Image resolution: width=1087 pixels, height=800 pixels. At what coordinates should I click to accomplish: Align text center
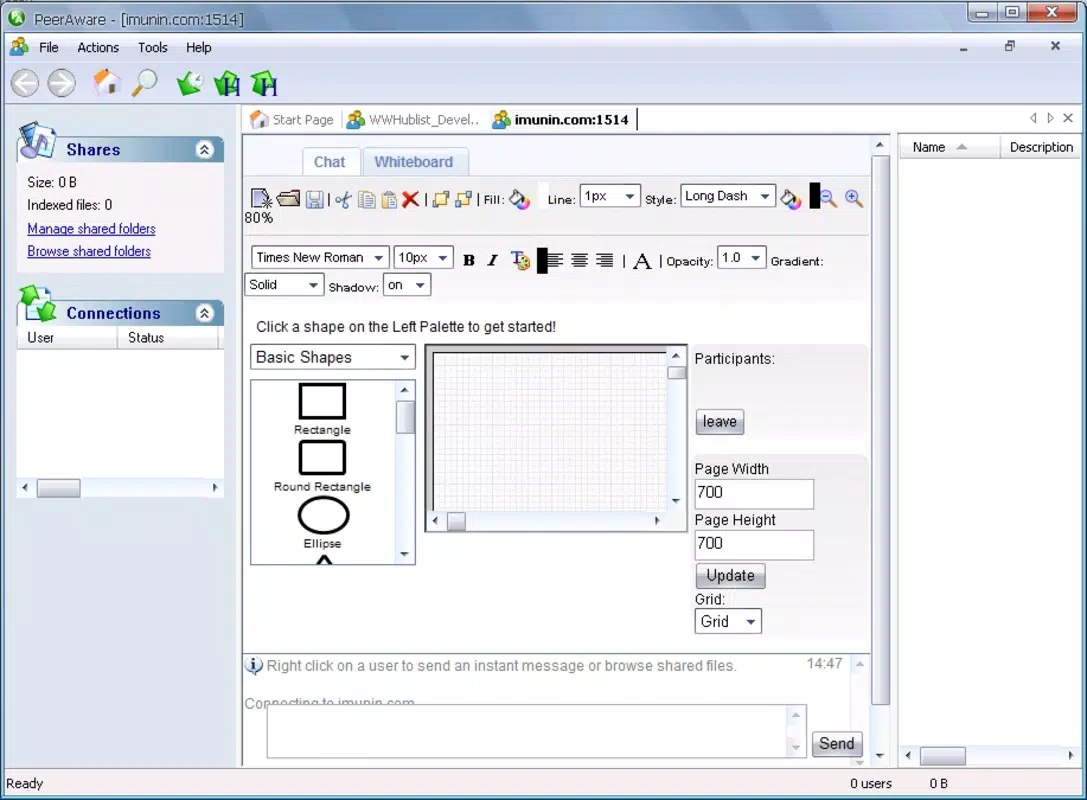pyautogui.click(x=580, y=260)
